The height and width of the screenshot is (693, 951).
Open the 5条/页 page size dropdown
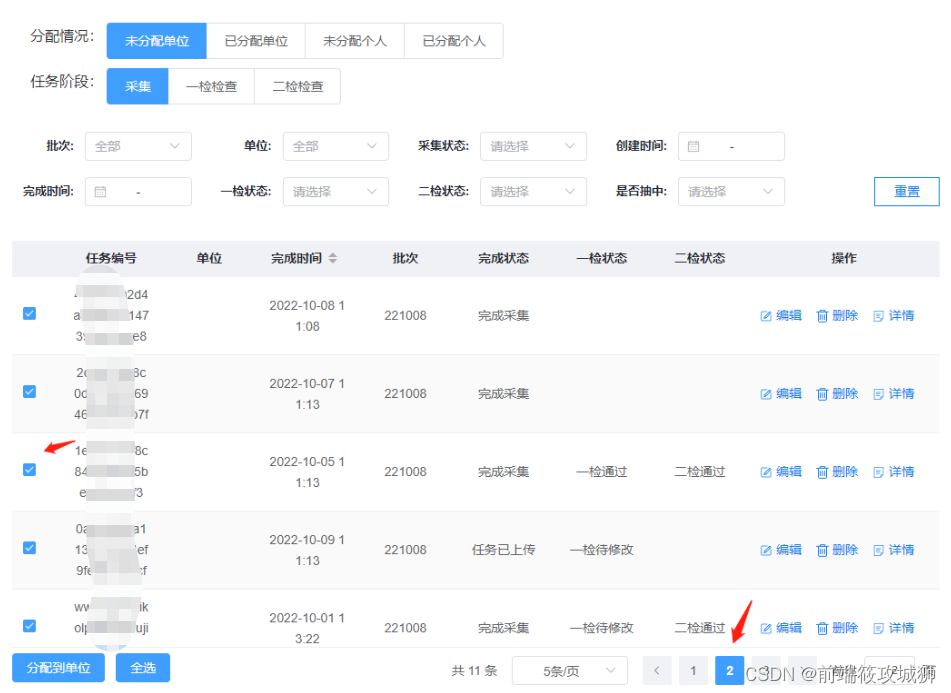[x=570, y=671]
